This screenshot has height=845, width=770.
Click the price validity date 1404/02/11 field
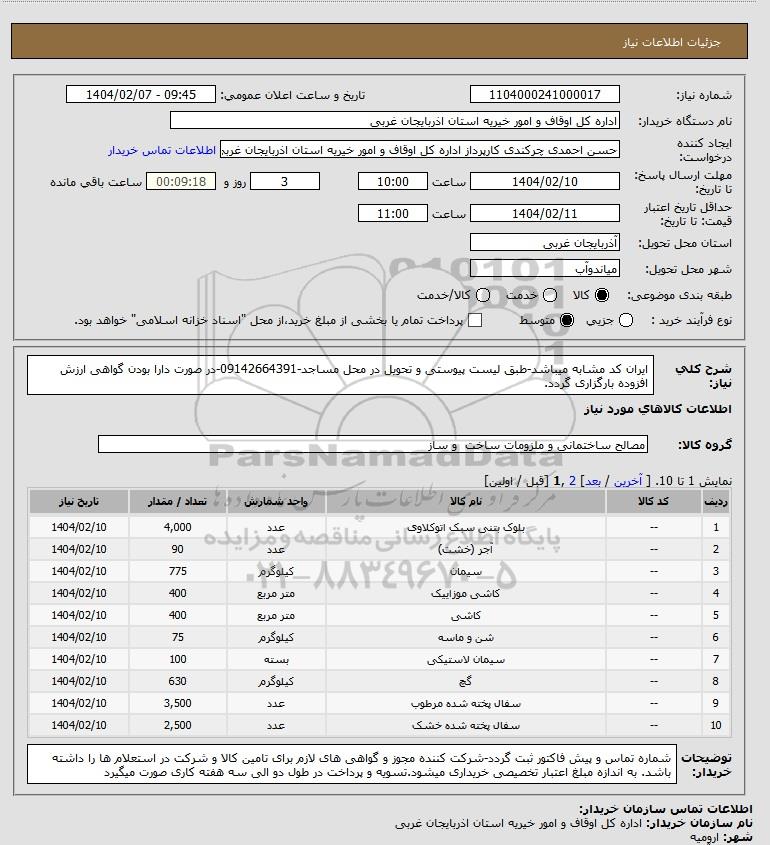pyautogui.click(x=545, y=213)
